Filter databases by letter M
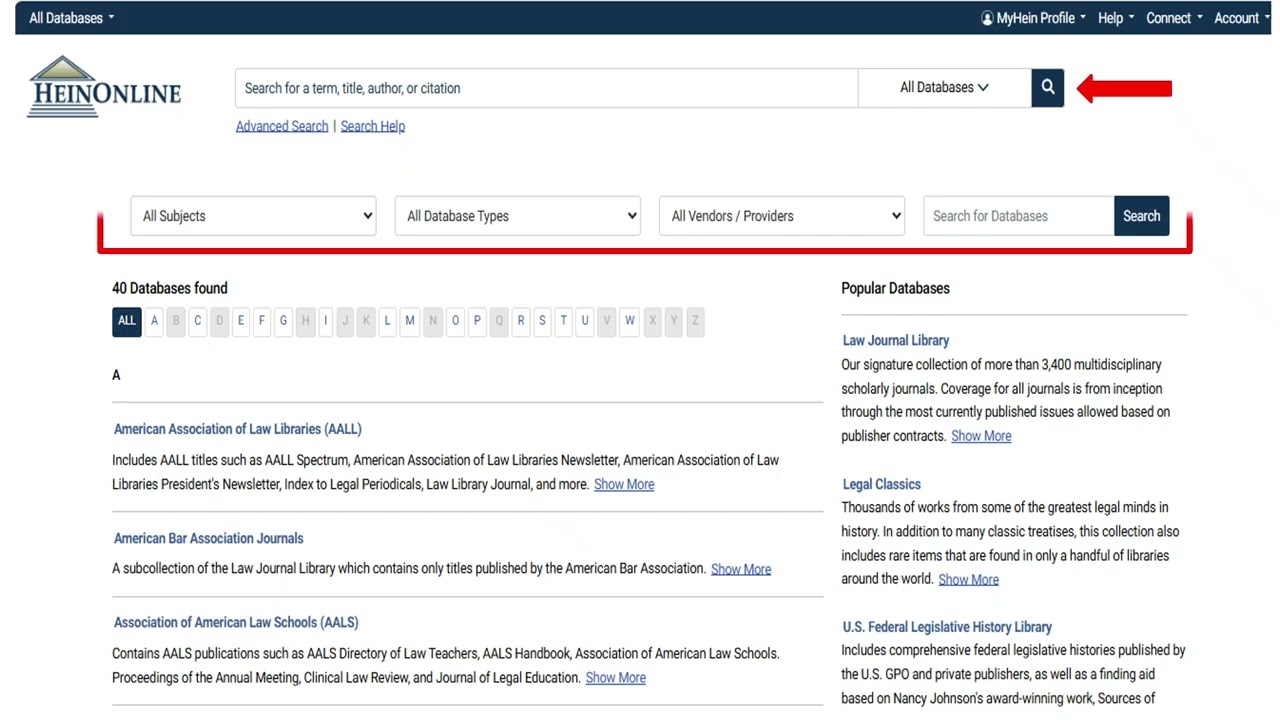Viewport: 1280px width, 720px height. (409, 321)
